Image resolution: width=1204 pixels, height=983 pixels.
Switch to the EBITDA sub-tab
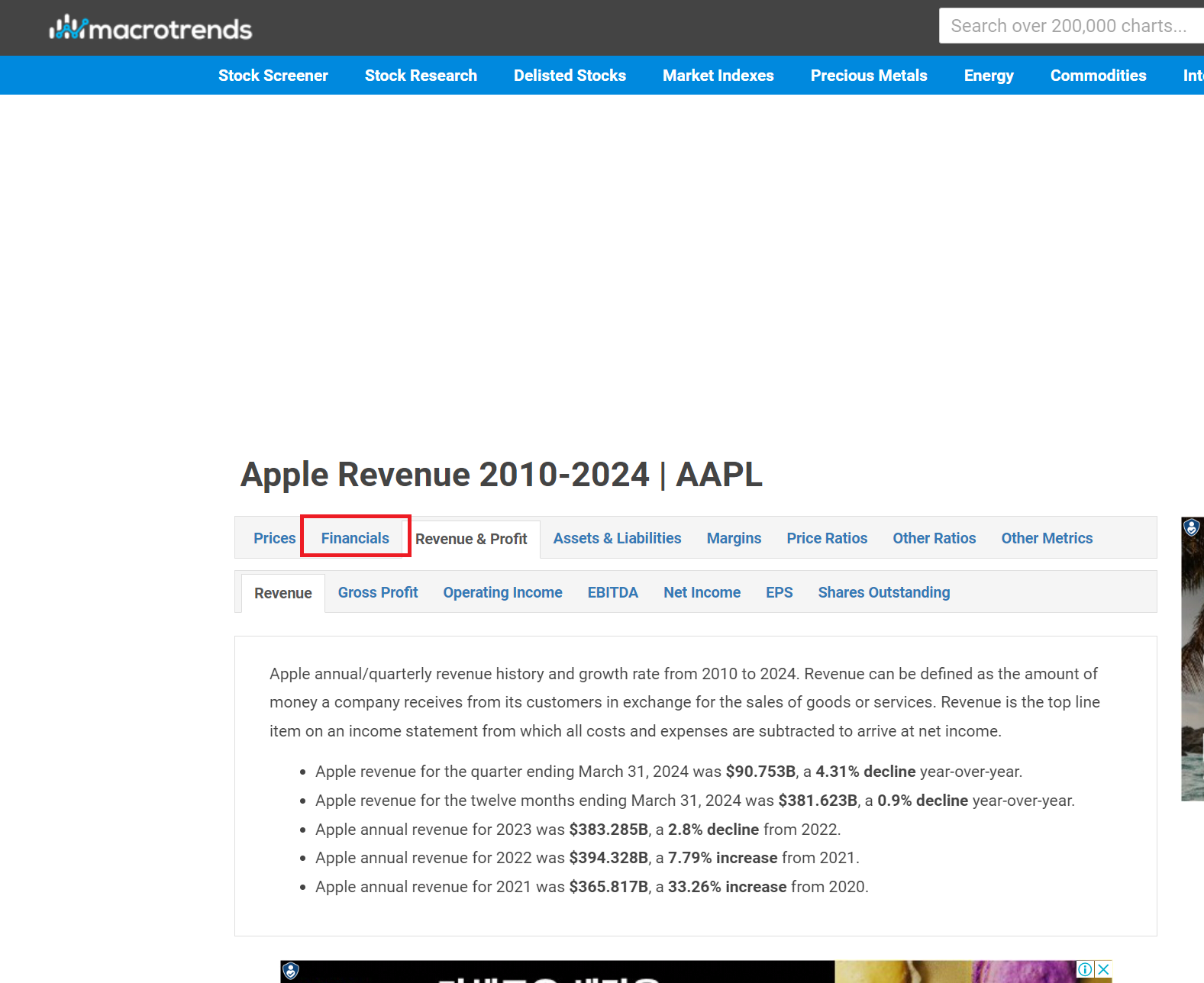point(612,592)
